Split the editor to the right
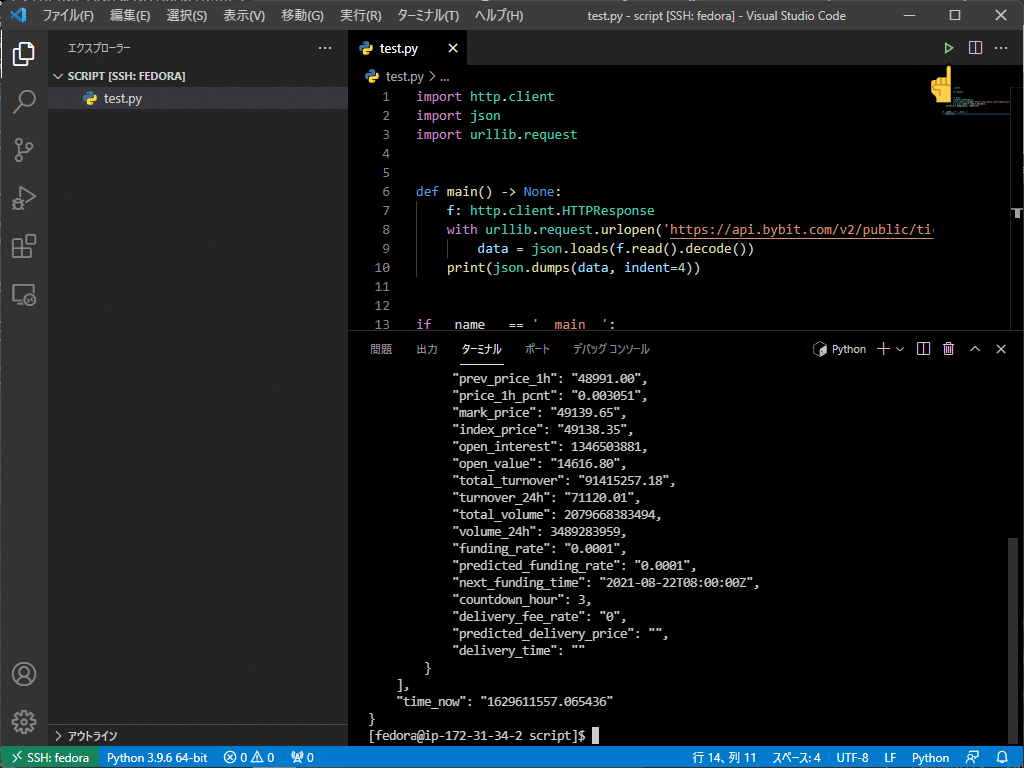The width and height of the screenshot is (1024, 768). click(975, 48)
